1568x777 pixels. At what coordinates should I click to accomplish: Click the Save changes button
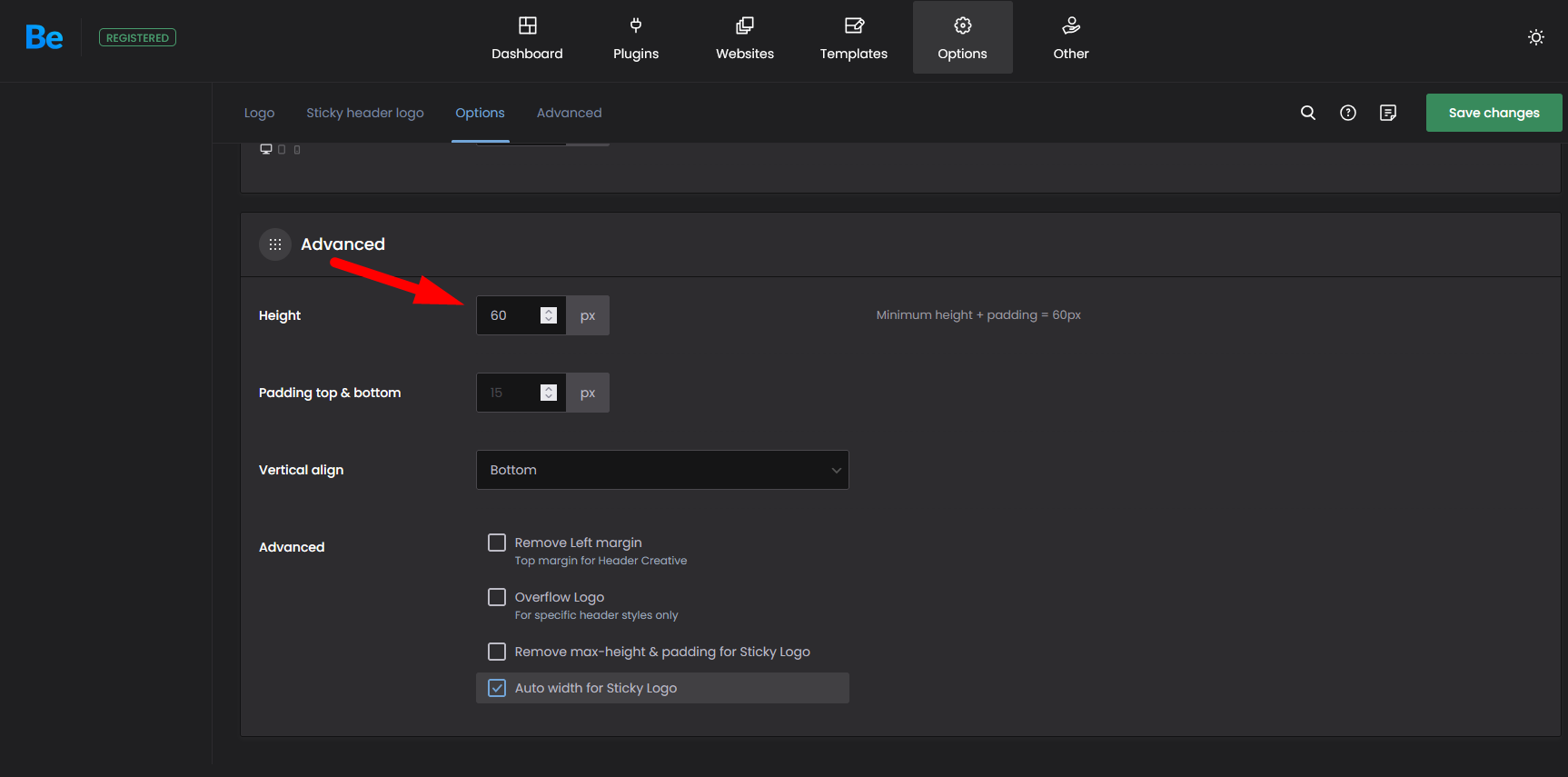click(1494, 113)
